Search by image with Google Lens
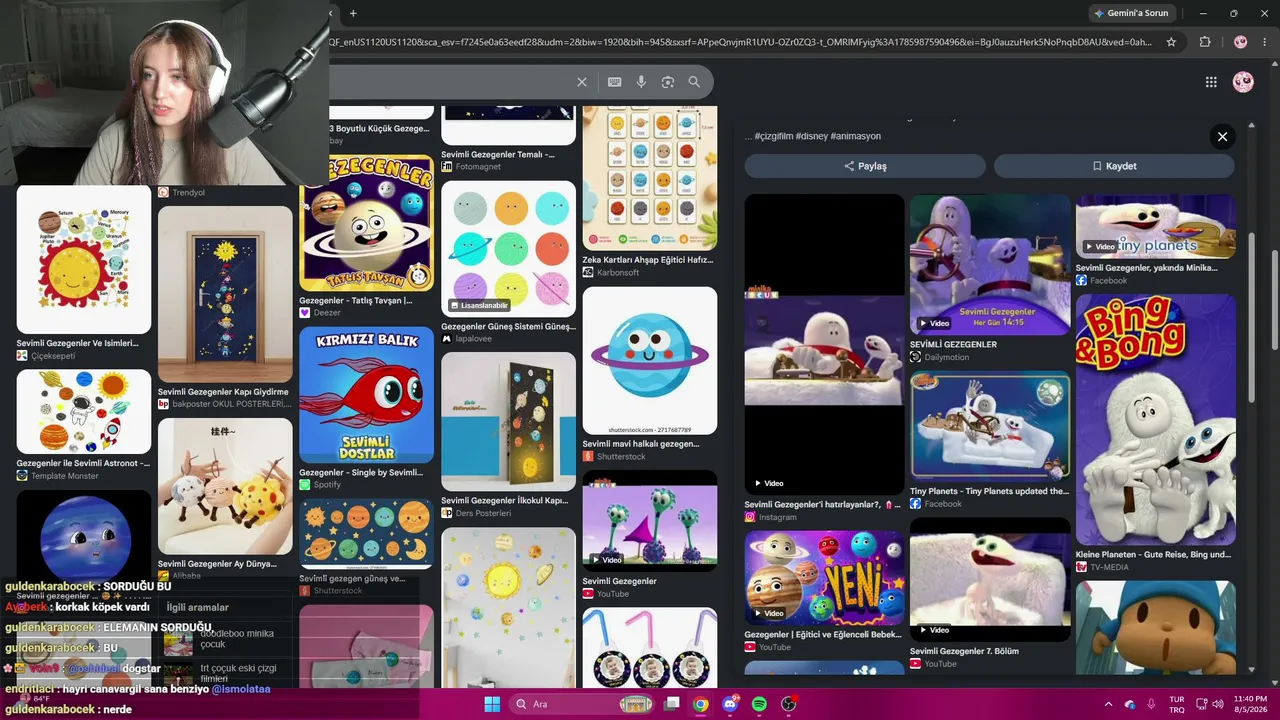This screenshot has height=720, width=1280. 668,82
